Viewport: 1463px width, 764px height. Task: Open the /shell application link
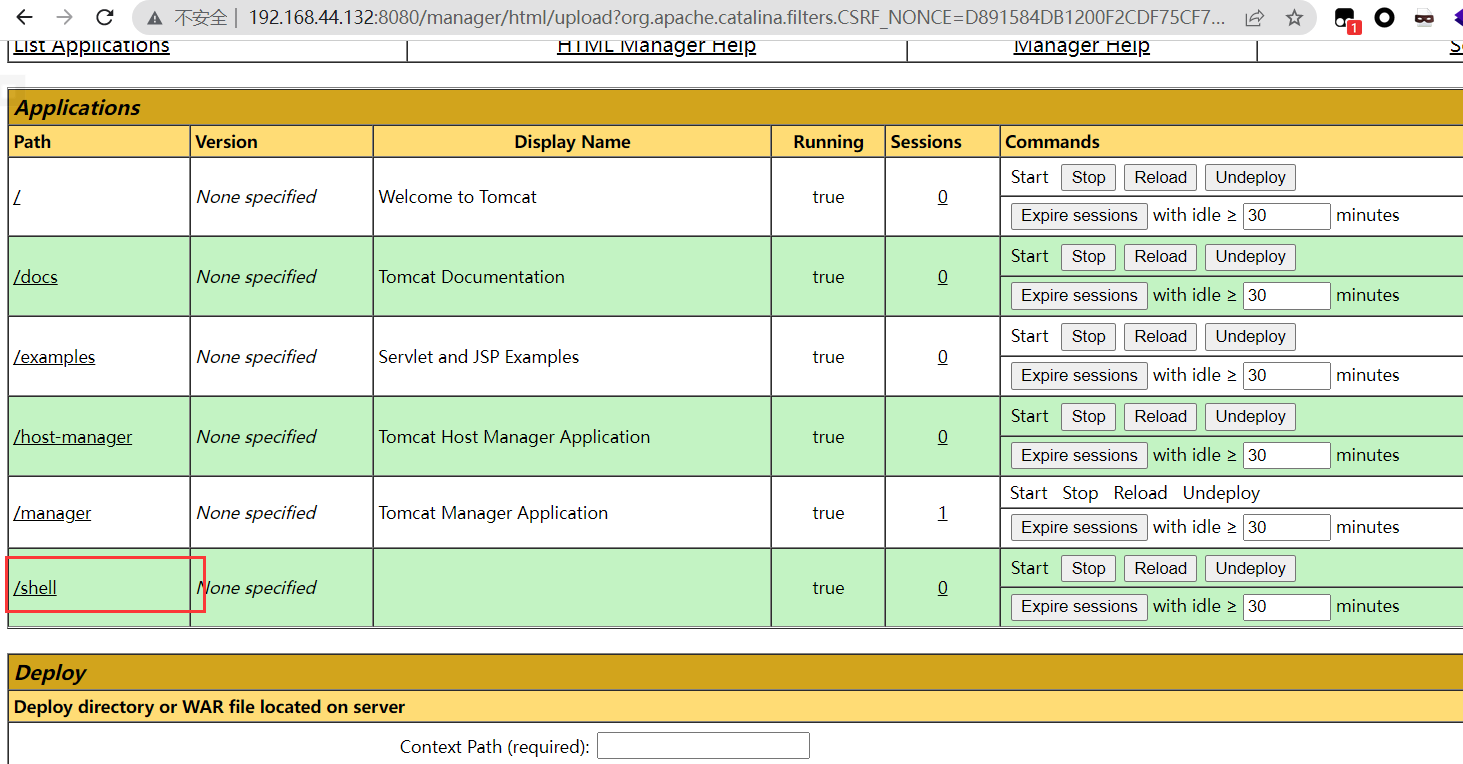coord(35,588)
